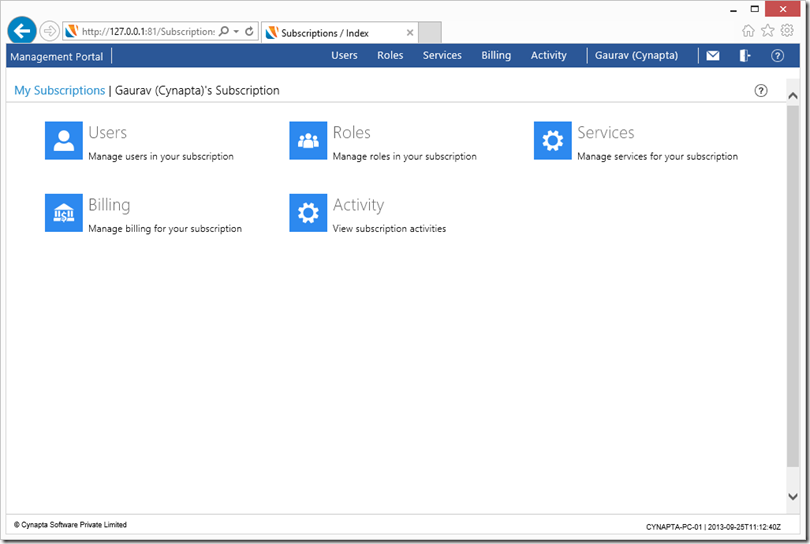
Task: Click the Roles tile heading
Action: pos(351,133)
